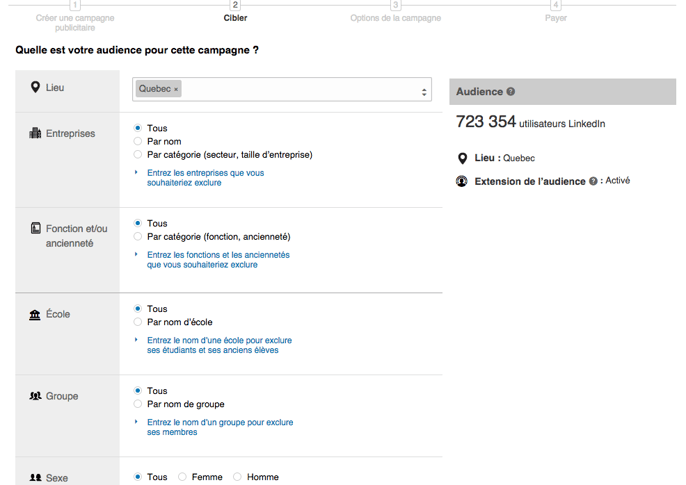Open the Lieu dropdown arrows
The height and width of the screenshot is (485, 686).
point(424,92)
